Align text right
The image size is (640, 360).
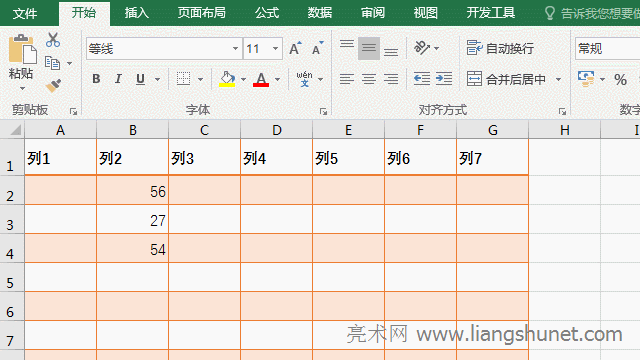point(391,79)
